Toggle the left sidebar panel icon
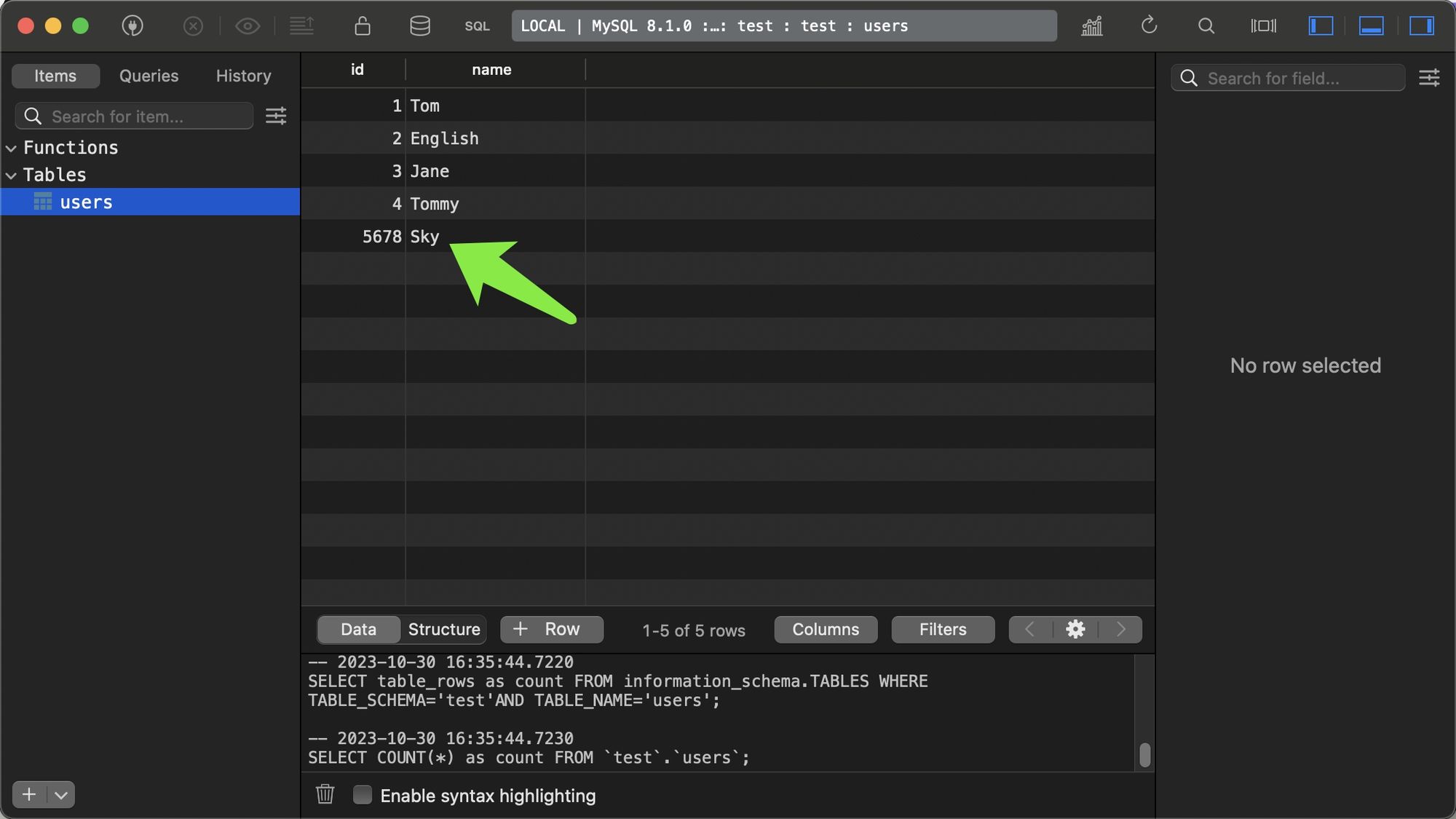The image size is (1456, 819). (x=1321, y=26)
